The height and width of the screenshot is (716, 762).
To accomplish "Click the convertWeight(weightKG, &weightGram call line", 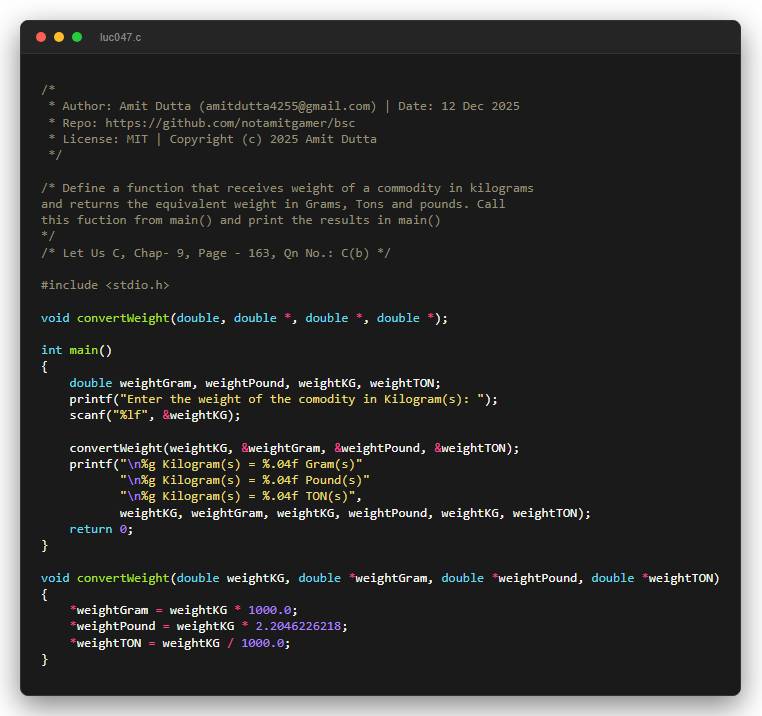I will pyautogui.click(x=294, y=448).
